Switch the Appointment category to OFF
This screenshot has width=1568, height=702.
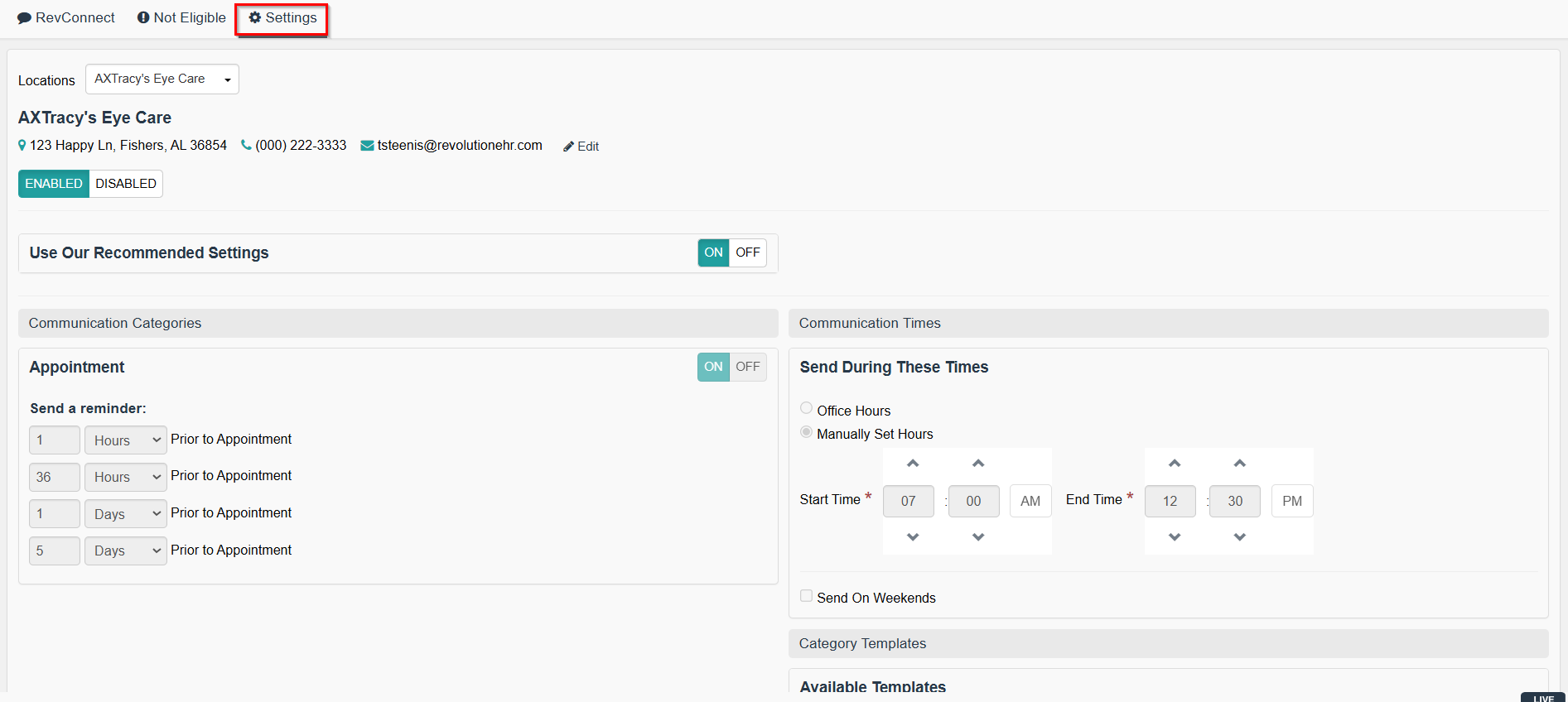(747, 367)
